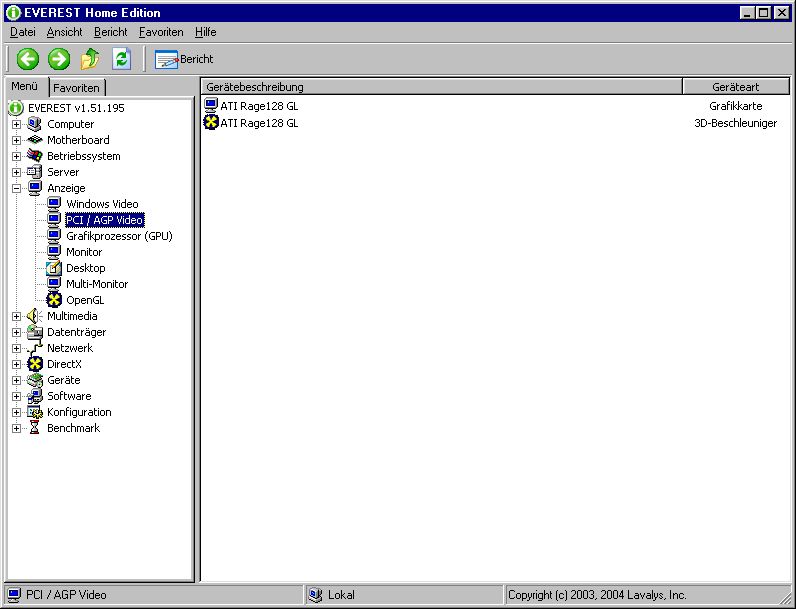Viewport: 796px width, 609px height.
Task: Sort by Geräteart column header
Action: (736, 87)
